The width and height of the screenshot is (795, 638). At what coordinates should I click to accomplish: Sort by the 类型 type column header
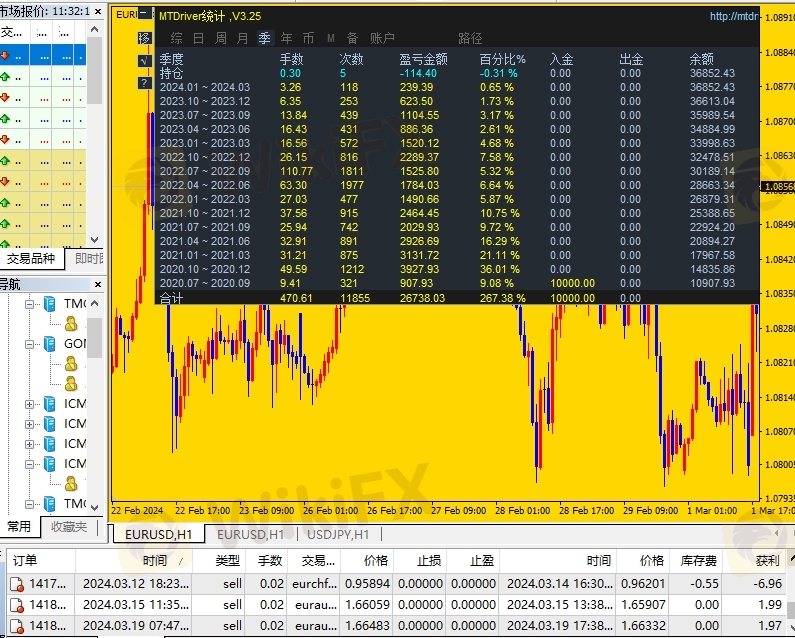(x=219, y=560)
